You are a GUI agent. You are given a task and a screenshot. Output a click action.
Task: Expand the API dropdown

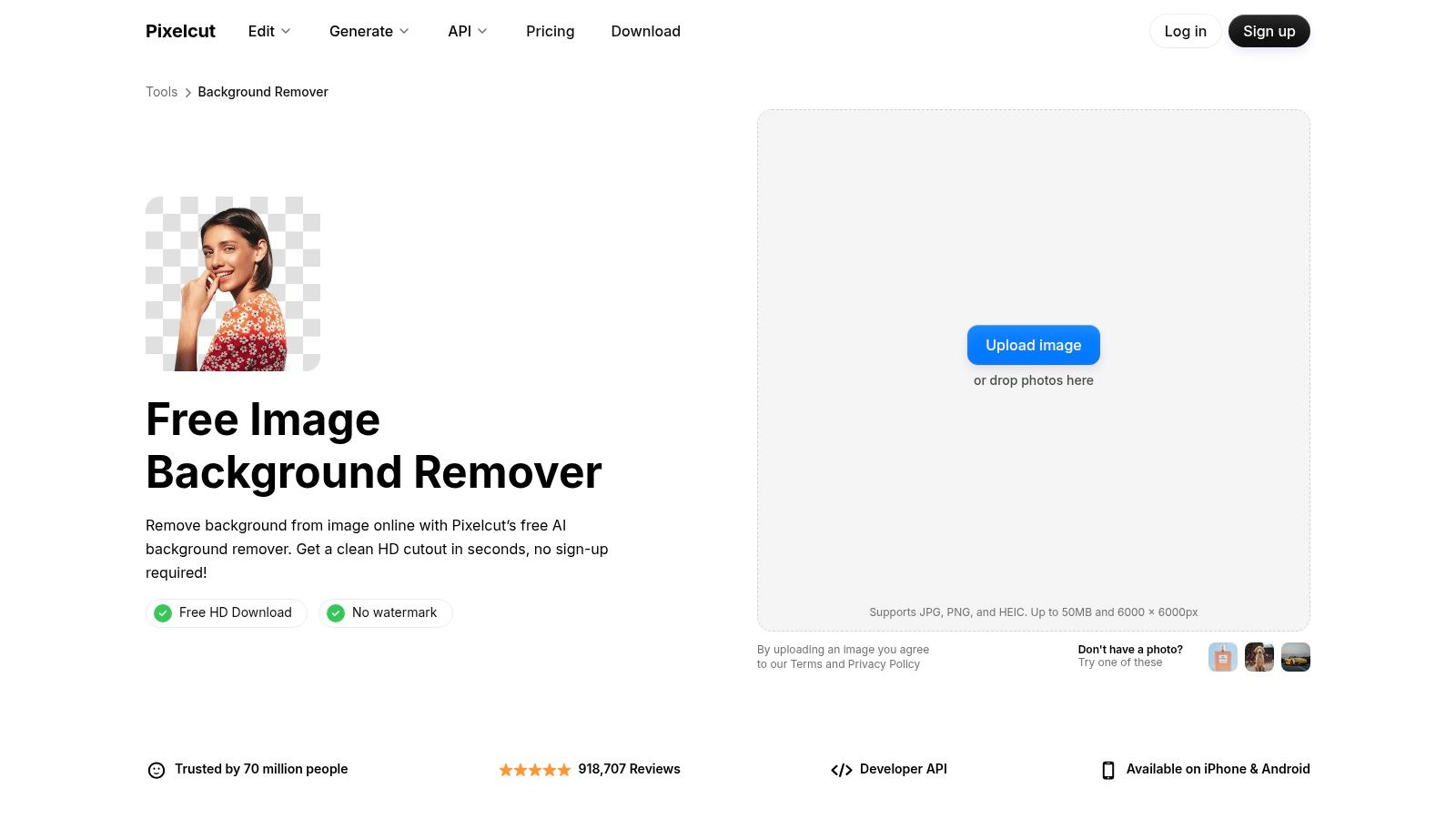(x=468, y=31)
